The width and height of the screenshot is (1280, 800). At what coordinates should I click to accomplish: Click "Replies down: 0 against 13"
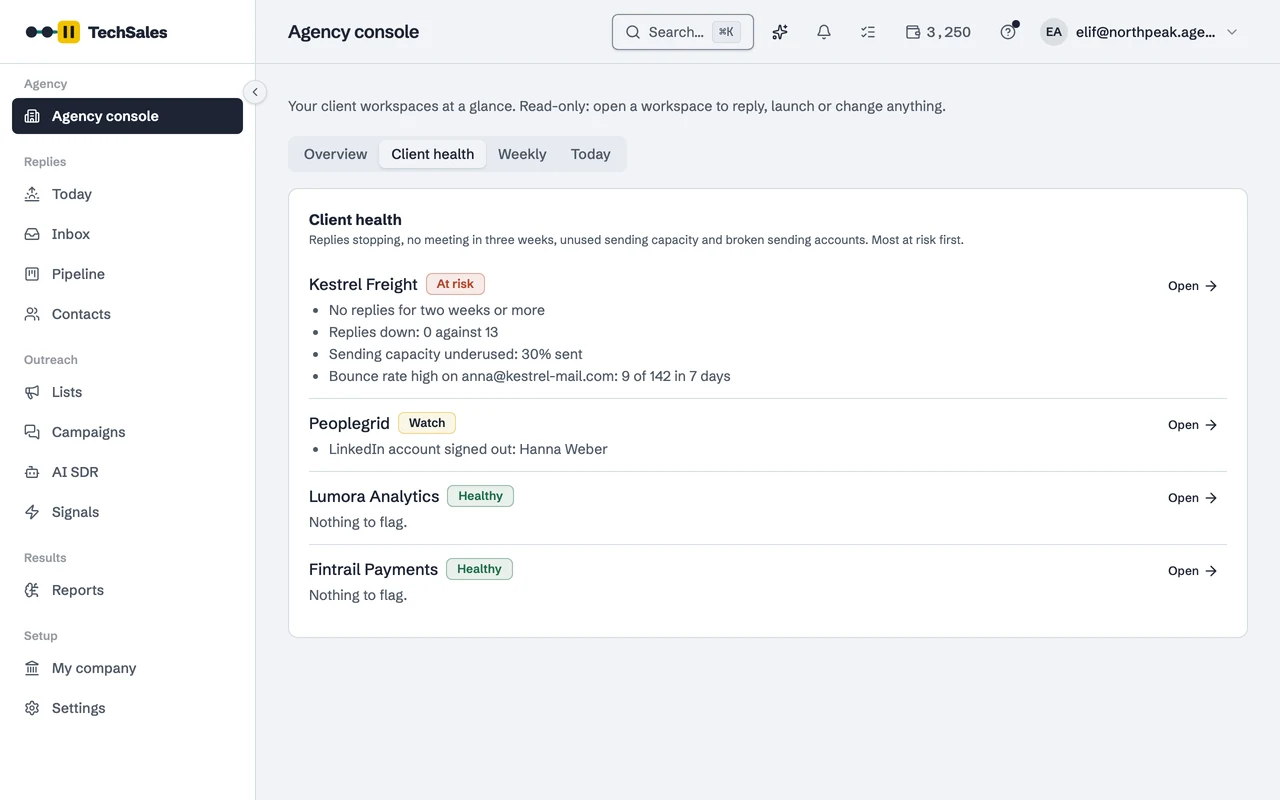[413, 332]
